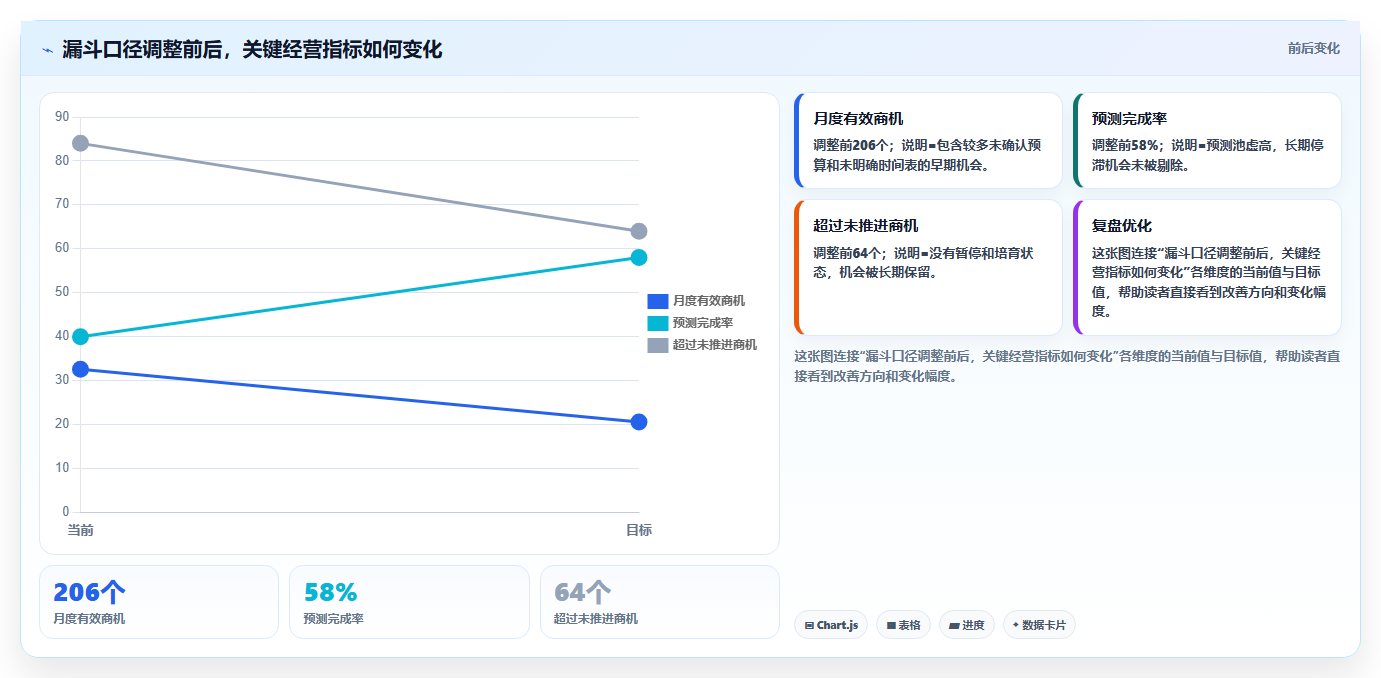The width and height of the screenshot is (1381, 678).
Task: Click the summary paragraph below info cards
Action: 1067,366
